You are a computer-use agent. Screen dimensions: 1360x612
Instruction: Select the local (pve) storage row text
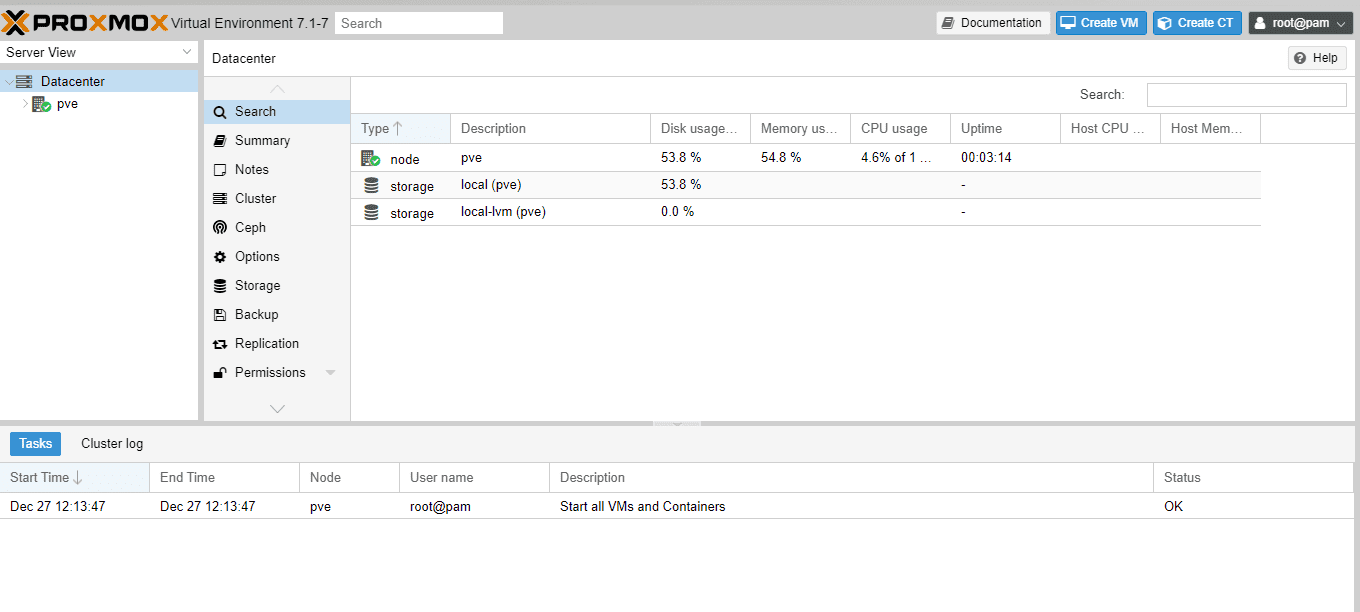491,185
